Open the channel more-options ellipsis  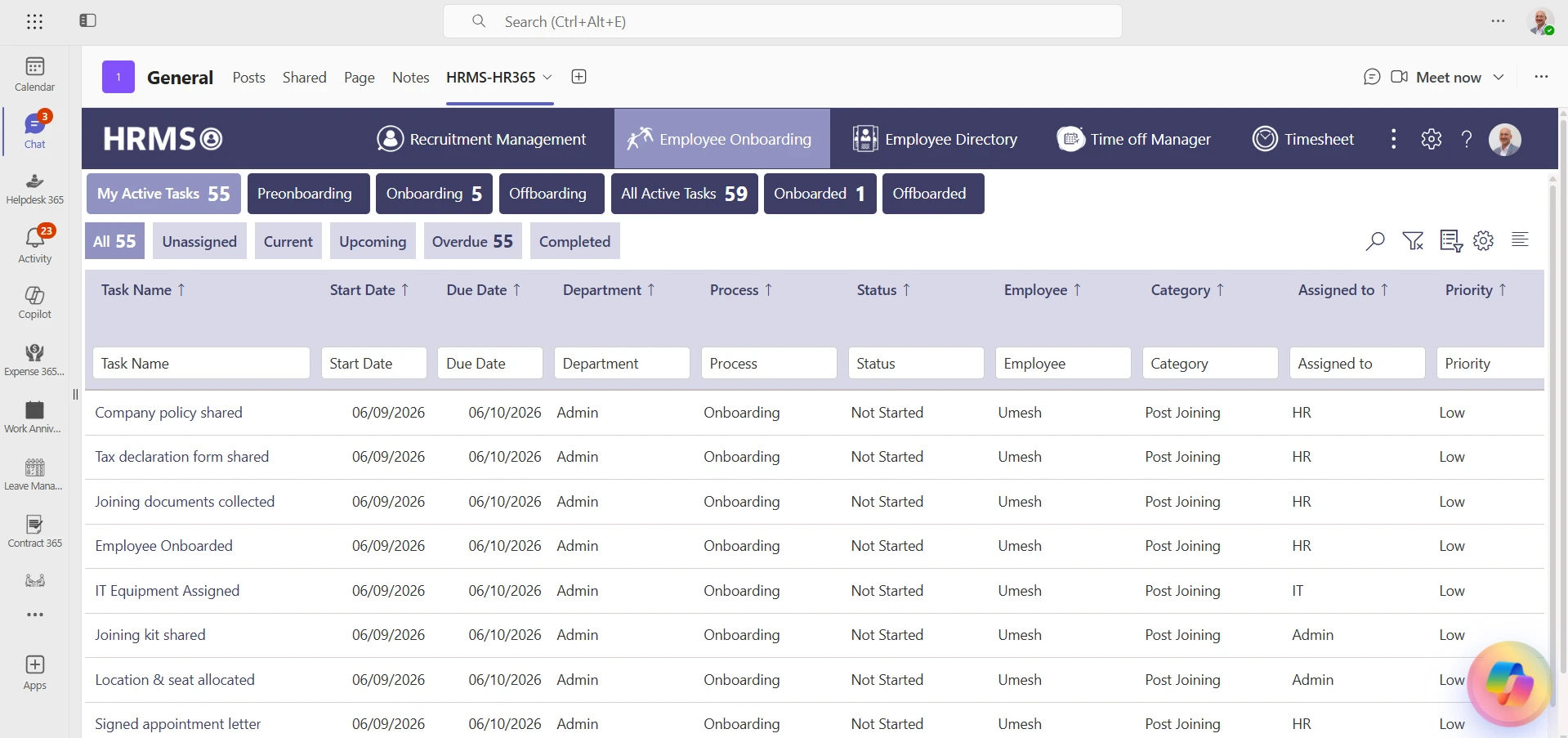click(1541, 77)
